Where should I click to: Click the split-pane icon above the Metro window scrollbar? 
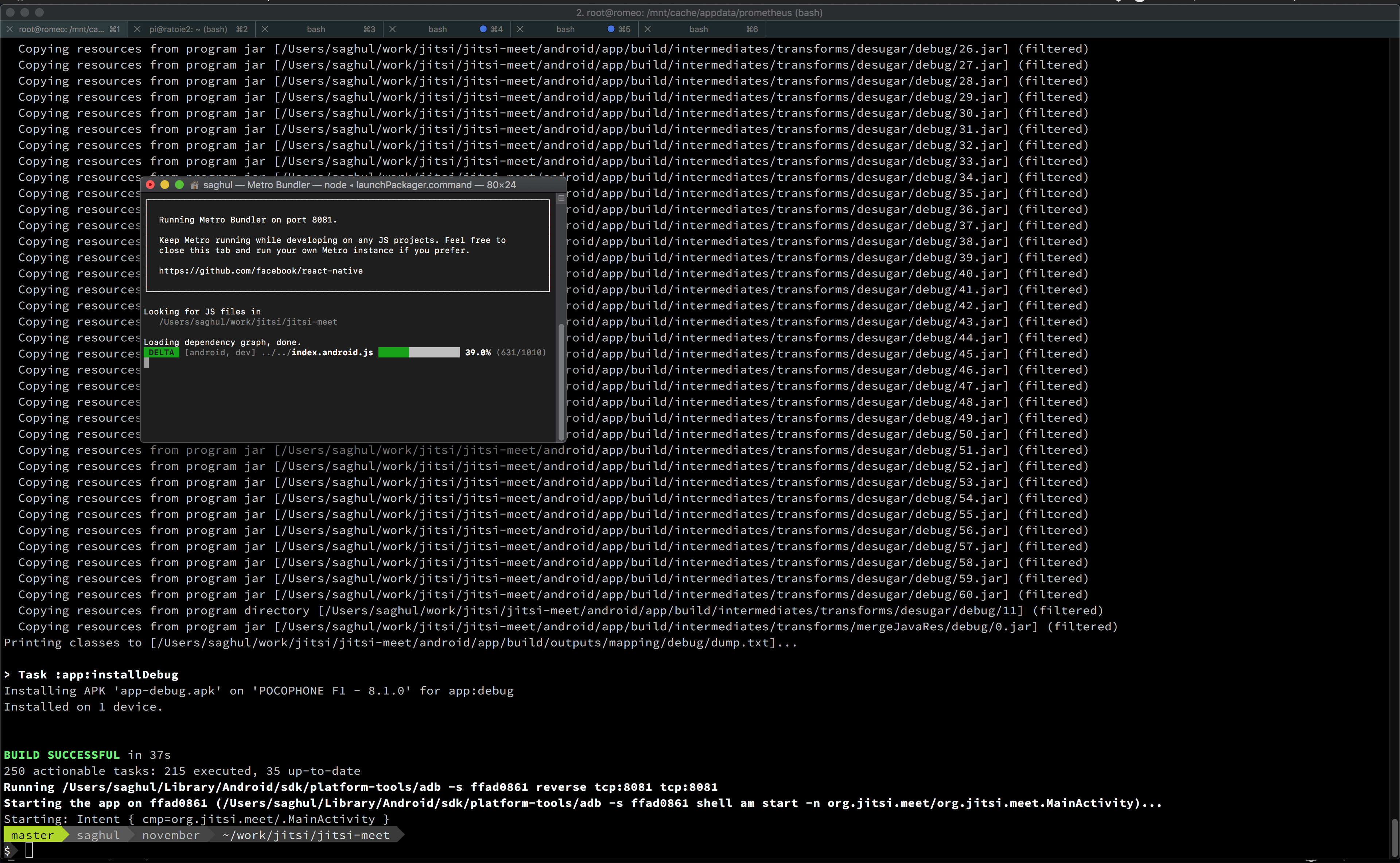point(561,198)
